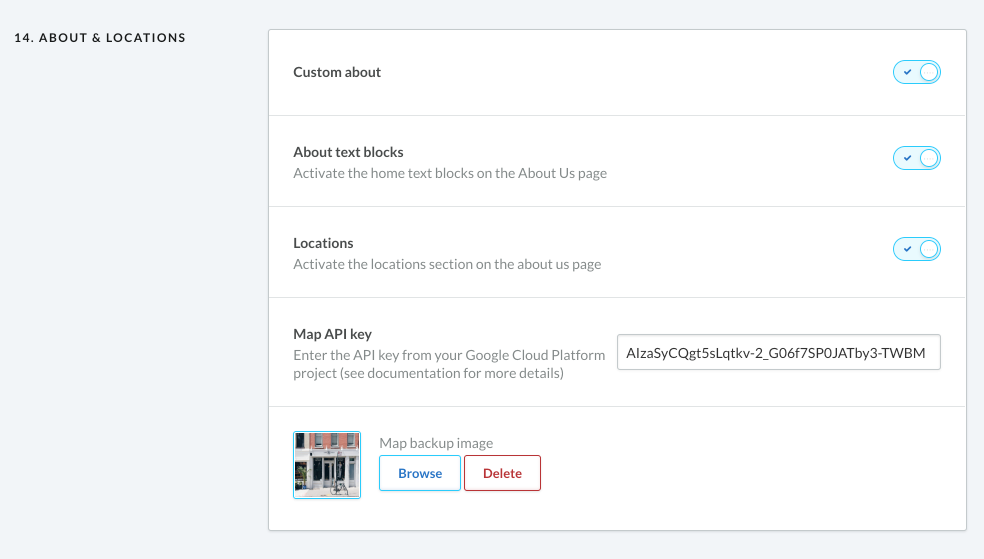Screen dimensions: 984x559
Task: Open the Map backup image thumbnail
Action: pyautogui.click(x=327, y=465)
